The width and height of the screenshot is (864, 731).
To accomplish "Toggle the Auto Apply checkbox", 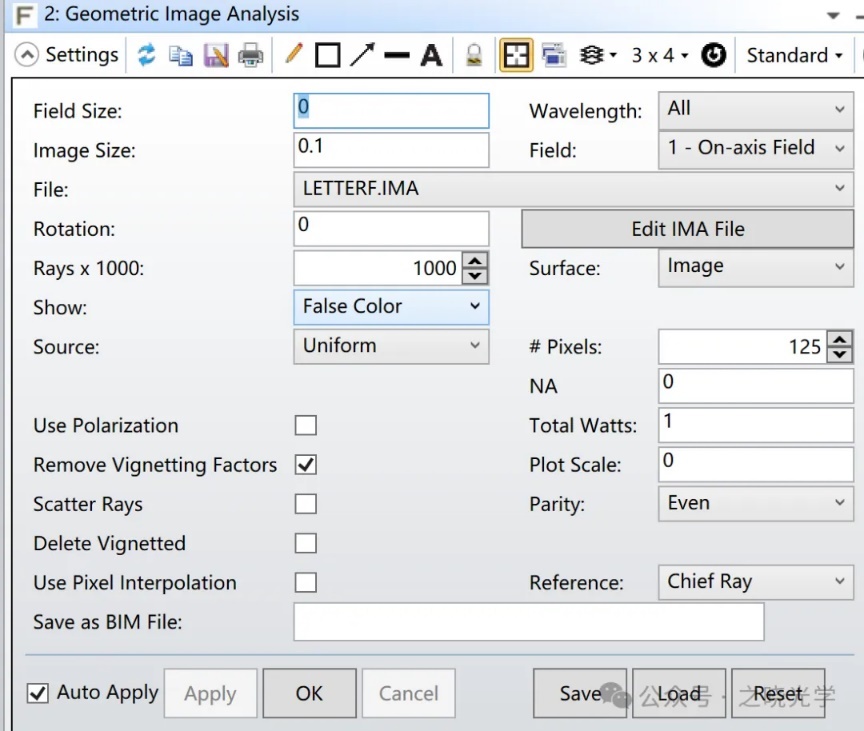I will click(38, 693).
